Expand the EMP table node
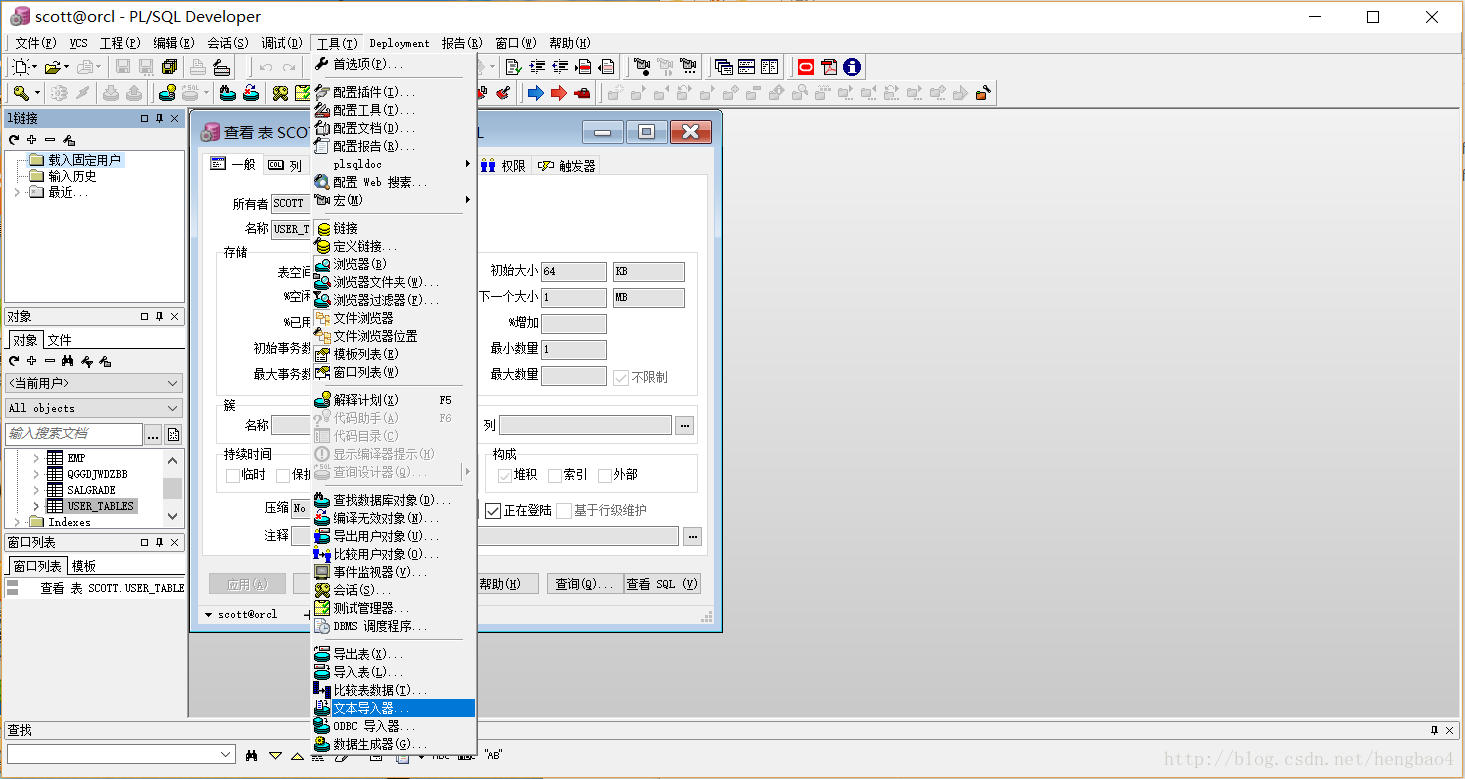Viewport: 1465px width, 779px height. pos(36,458)
